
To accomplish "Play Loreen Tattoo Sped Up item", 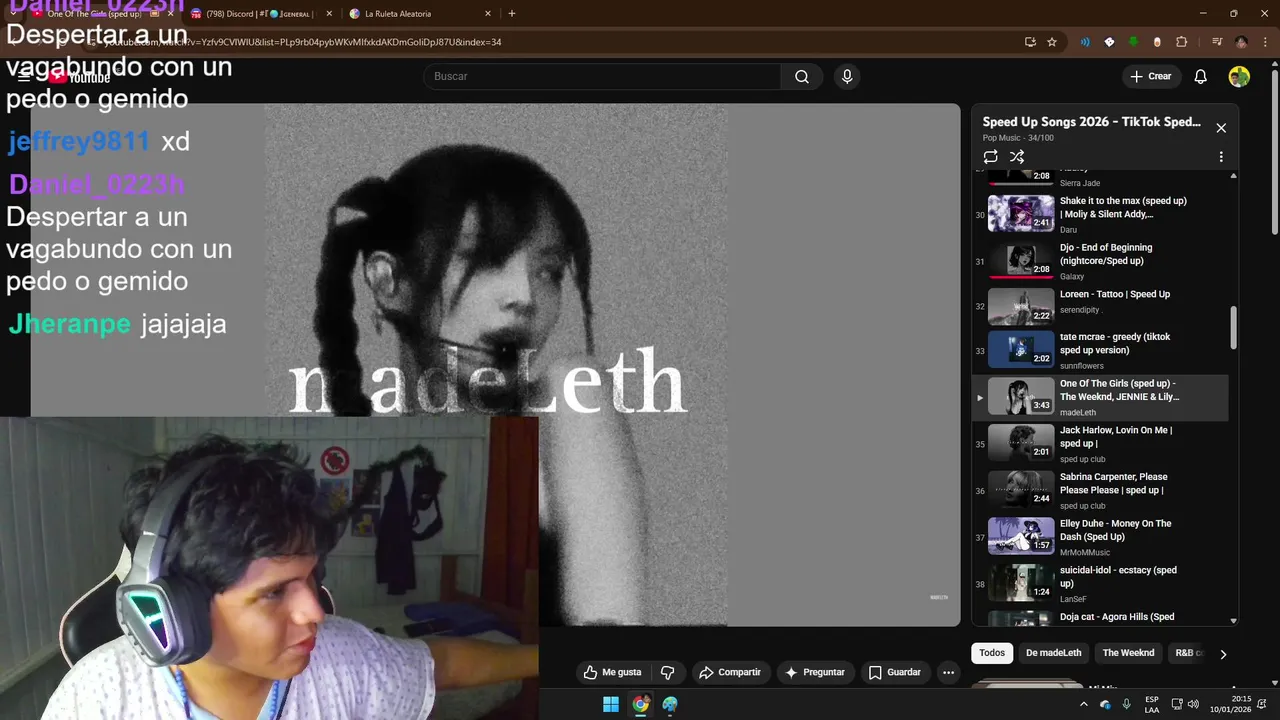I will (x=1100, y=307).
